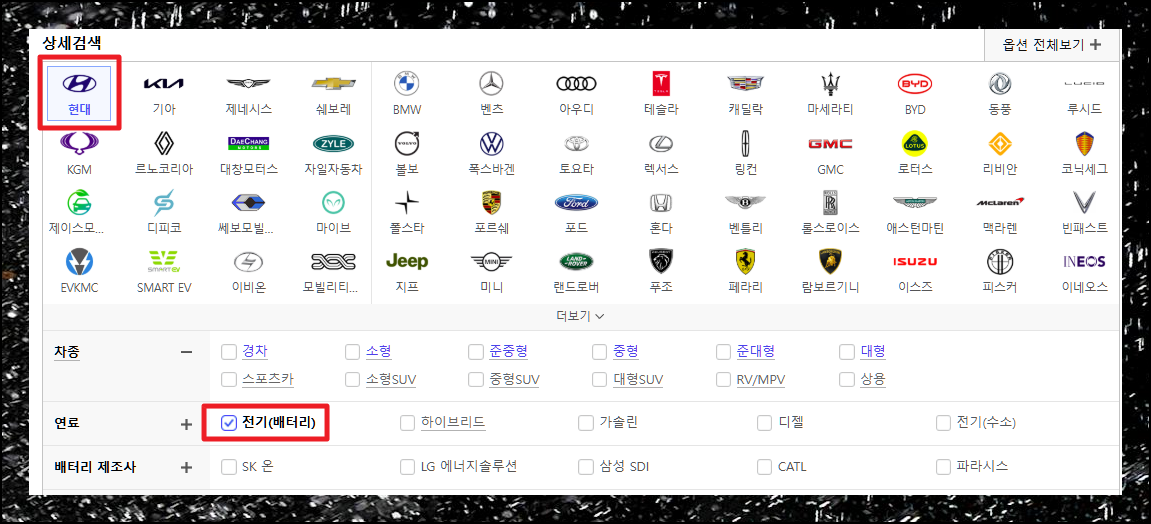Tick the 디젤 fuel checkbox
Viewport: 1151px width, 524px height.
click(765, 423)
